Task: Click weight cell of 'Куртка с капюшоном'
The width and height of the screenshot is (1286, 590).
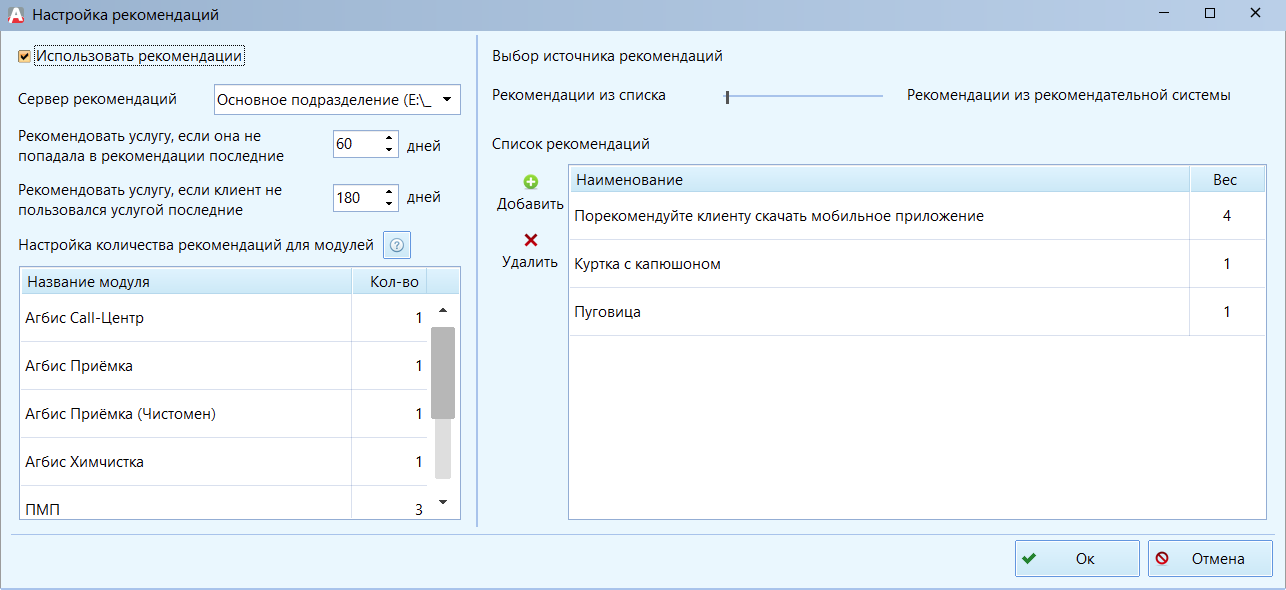Action: [1227, 264]
